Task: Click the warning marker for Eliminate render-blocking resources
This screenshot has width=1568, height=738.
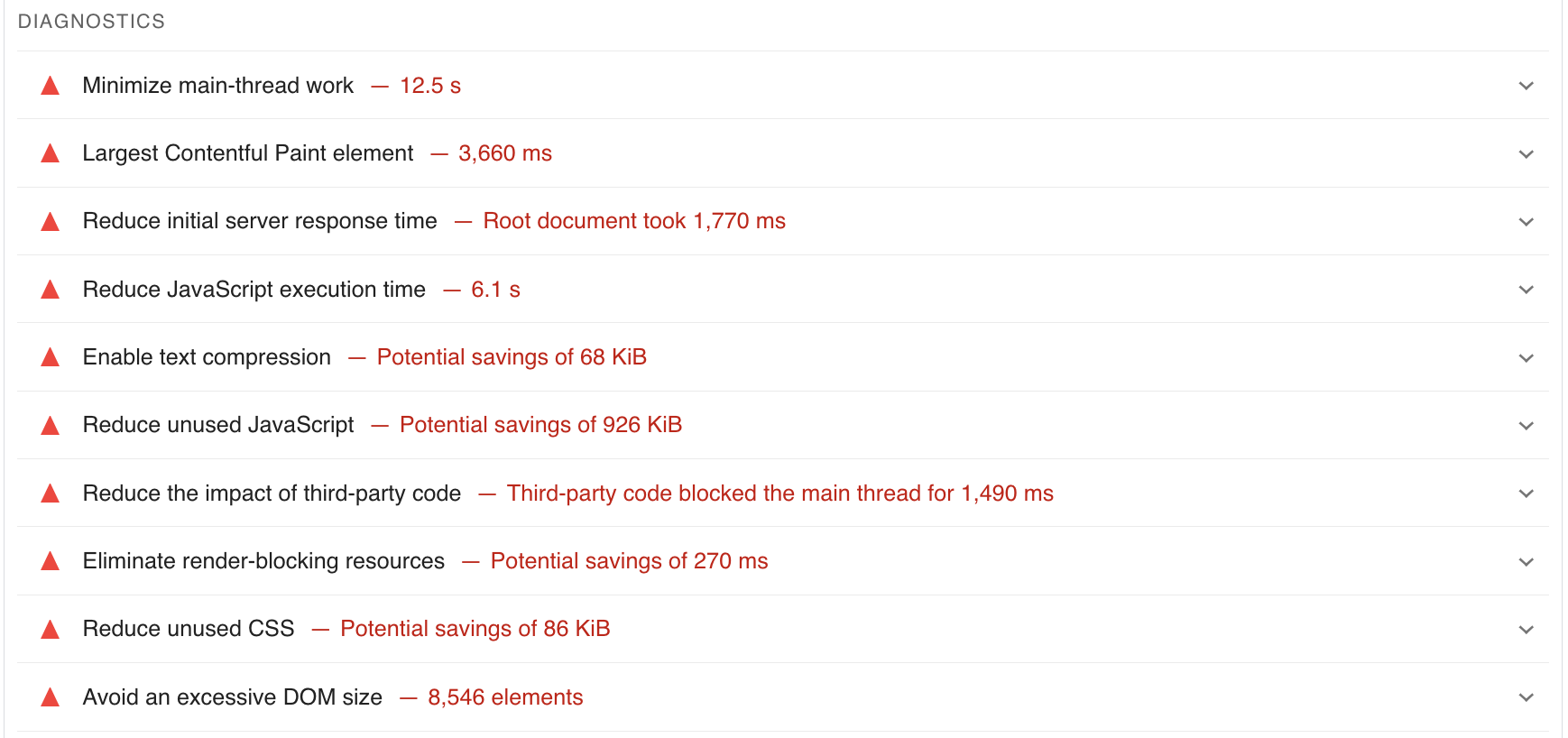Action: pos(50,561)
